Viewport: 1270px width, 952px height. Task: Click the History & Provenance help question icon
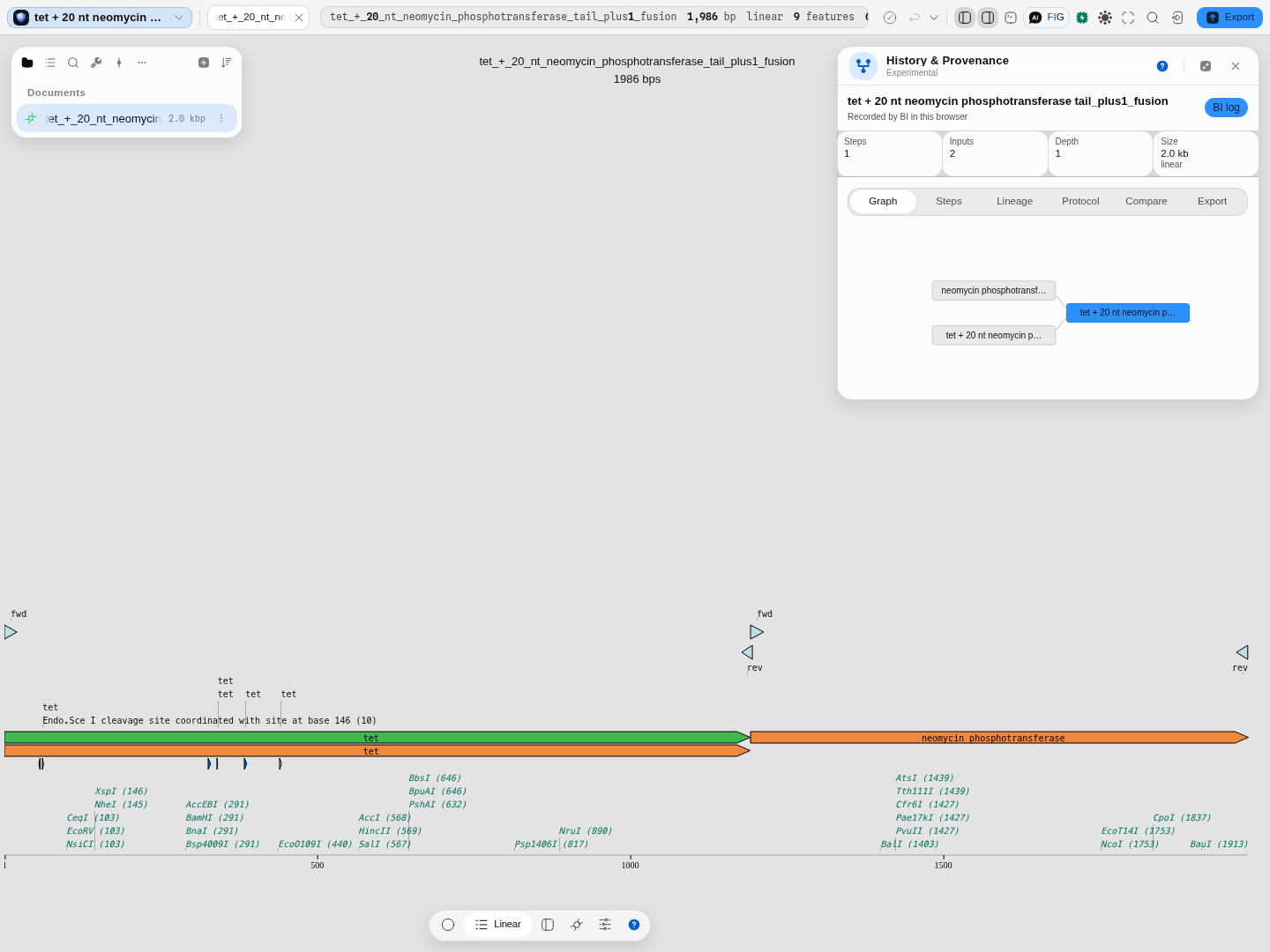[x=1162, y=66]
